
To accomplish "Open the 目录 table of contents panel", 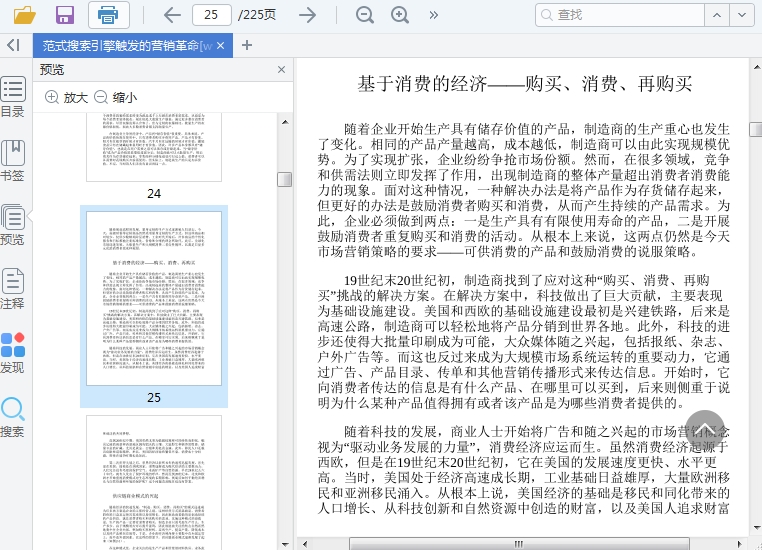I will [13, 97].
